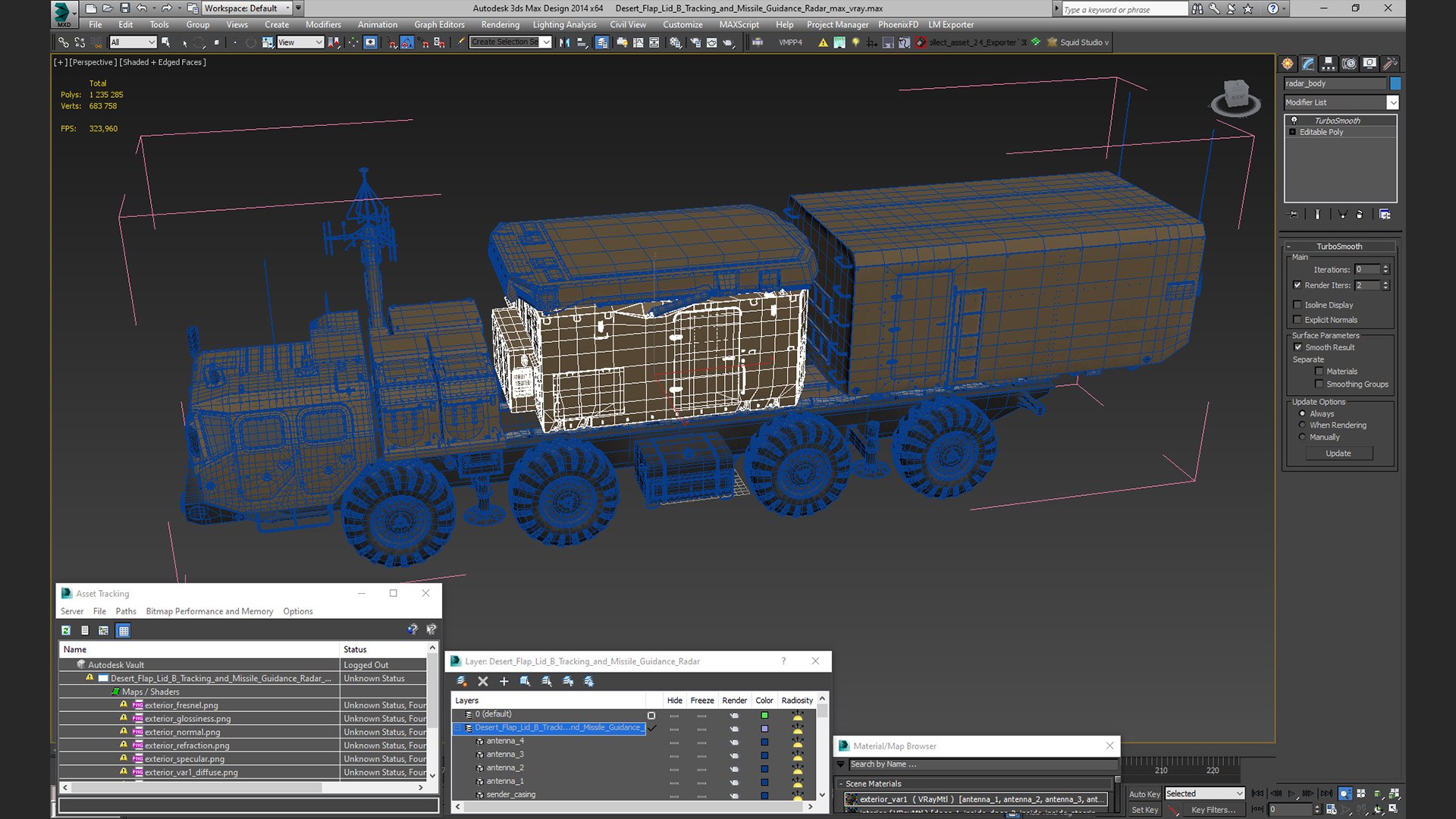This screenshot has height=819, width=1456.
Task: Delete layer X icon in Layer dialog
Action: tap(483, 681)
